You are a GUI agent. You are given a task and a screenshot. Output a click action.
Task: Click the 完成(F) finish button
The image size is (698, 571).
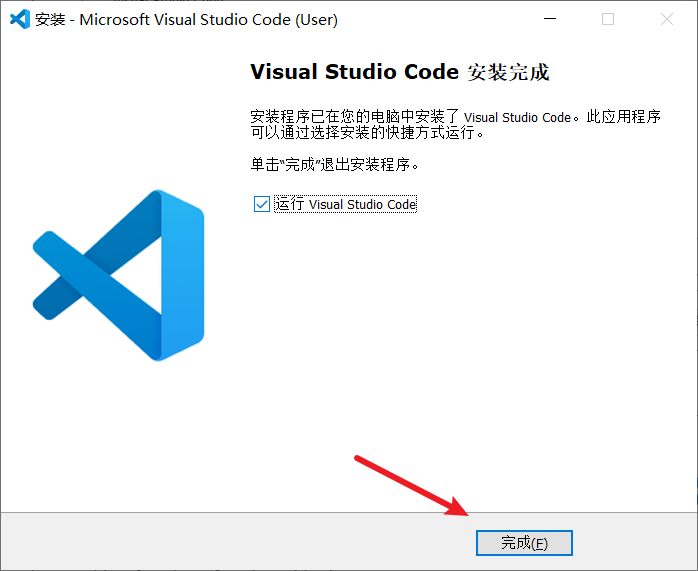coord(524,543)
